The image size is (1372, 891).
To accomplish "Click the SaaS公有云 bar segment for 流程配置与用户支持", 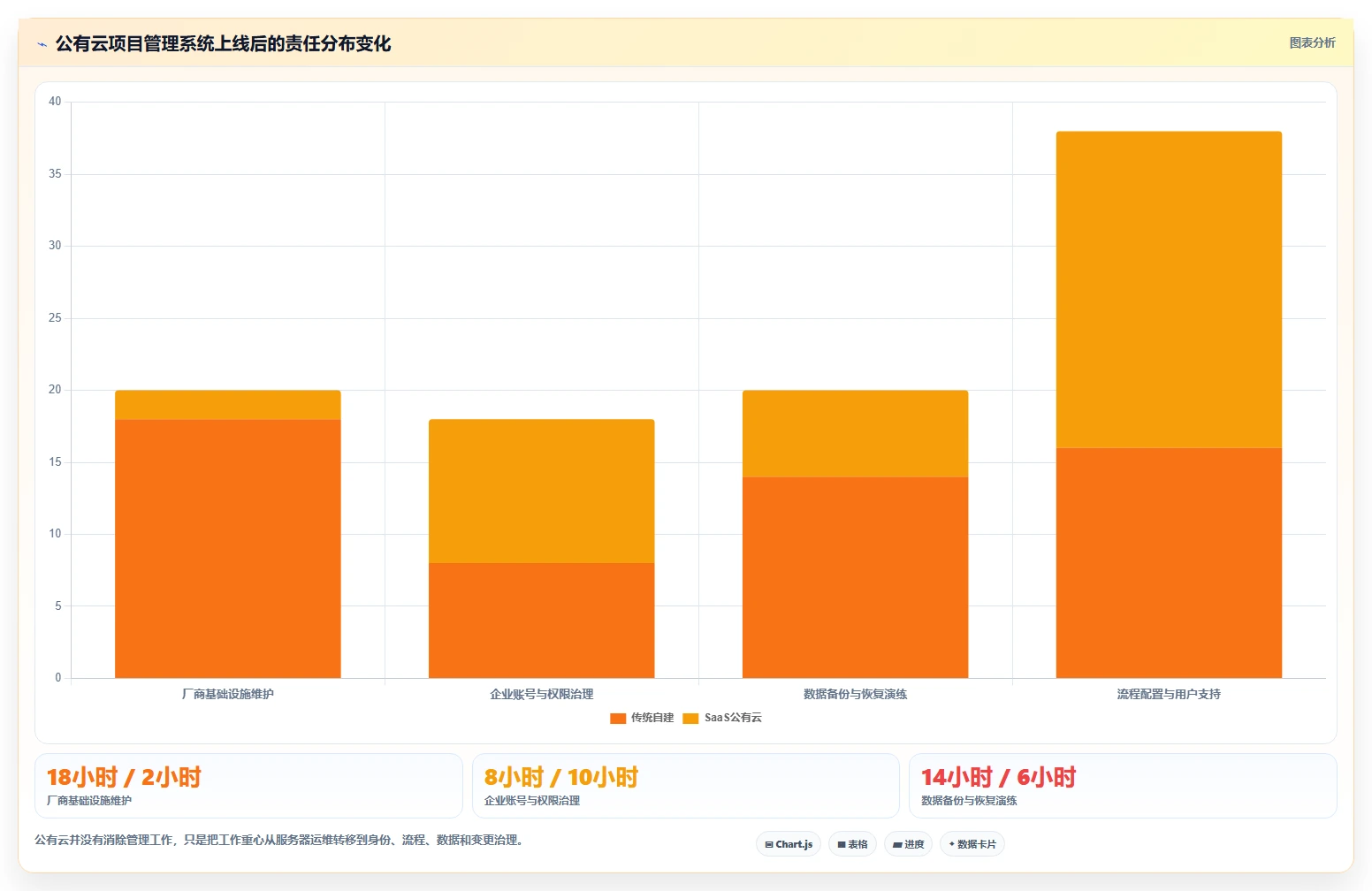I will tap(1169, 290).
